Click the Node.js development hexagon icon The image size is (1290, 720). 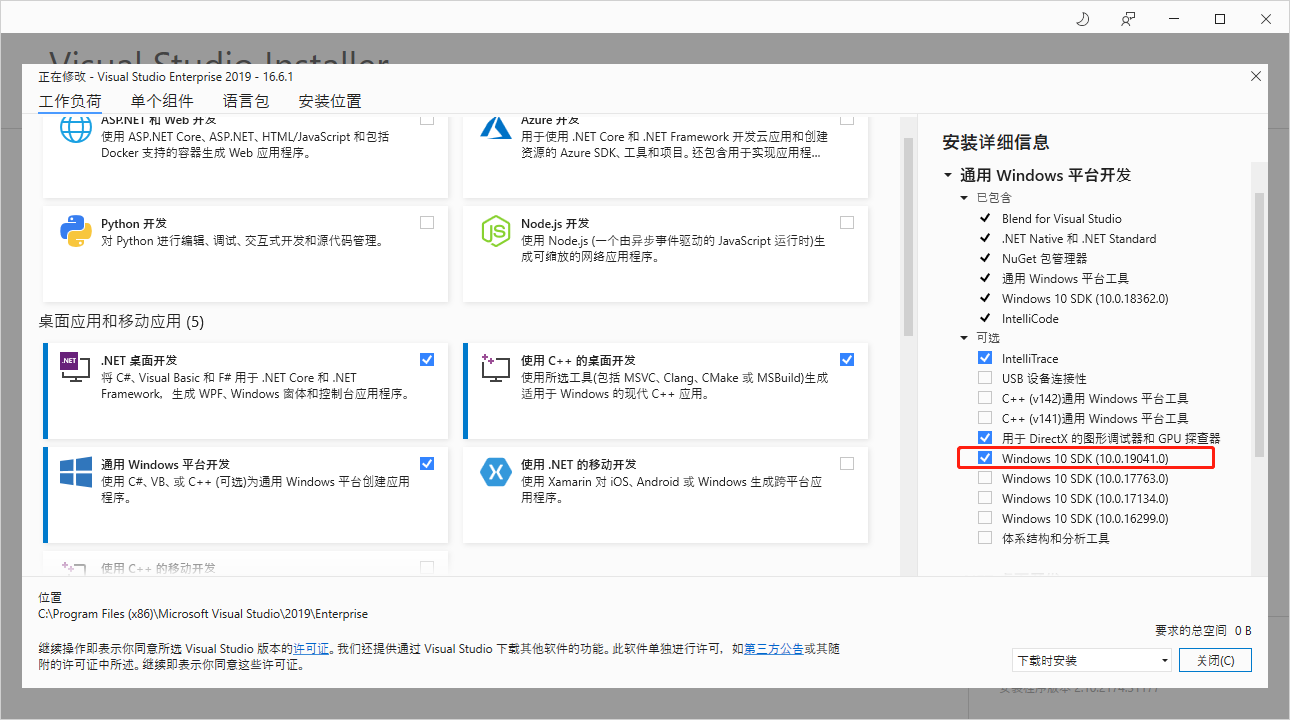pos(496,231)
